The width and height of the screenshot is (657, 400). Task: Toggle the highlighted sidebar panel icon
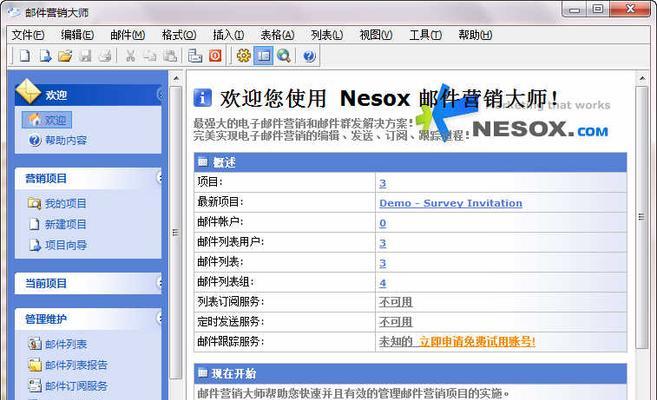click(264, 56)
